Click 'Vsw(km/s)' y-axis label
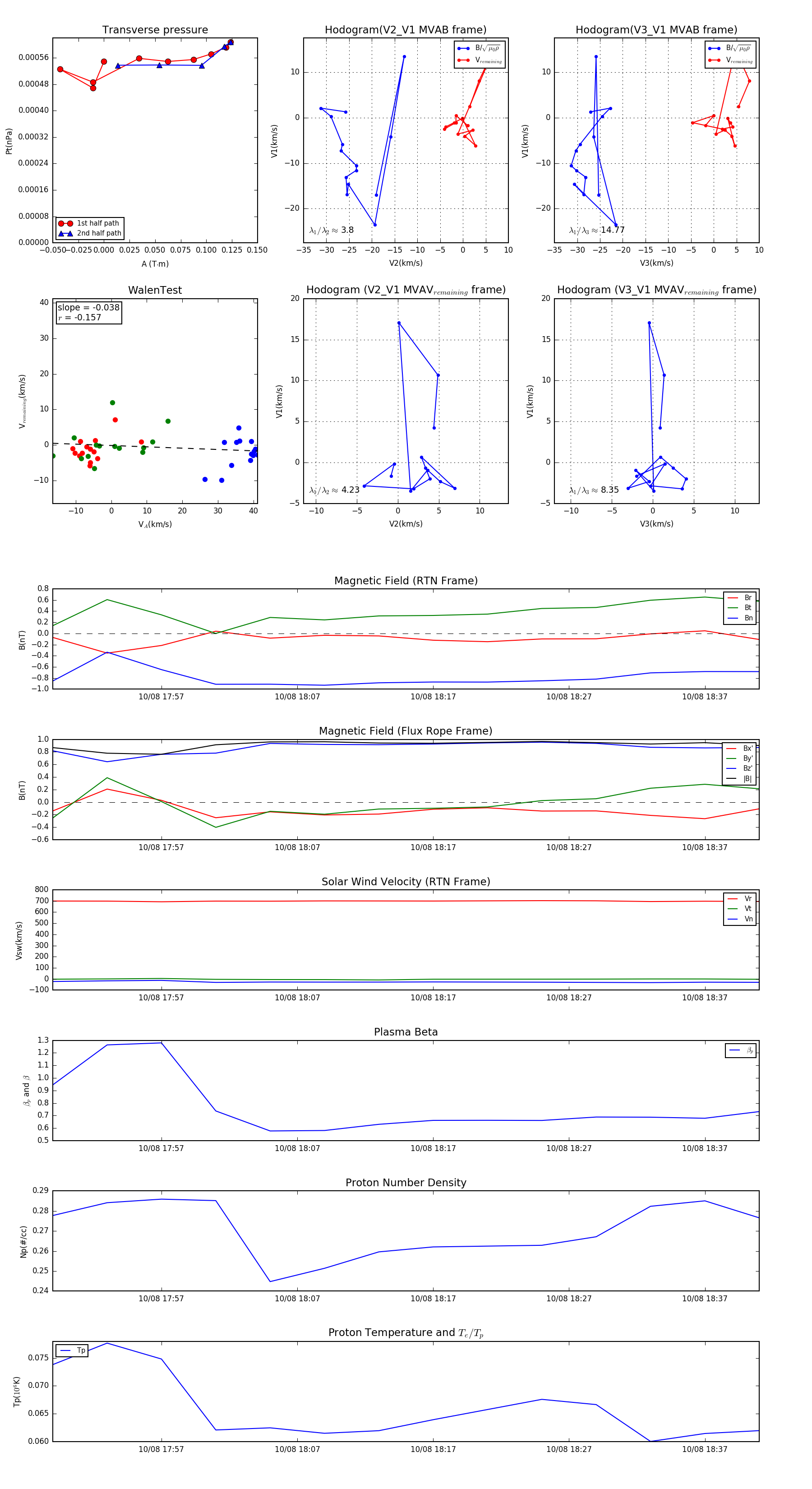 [x=18, y=940]
